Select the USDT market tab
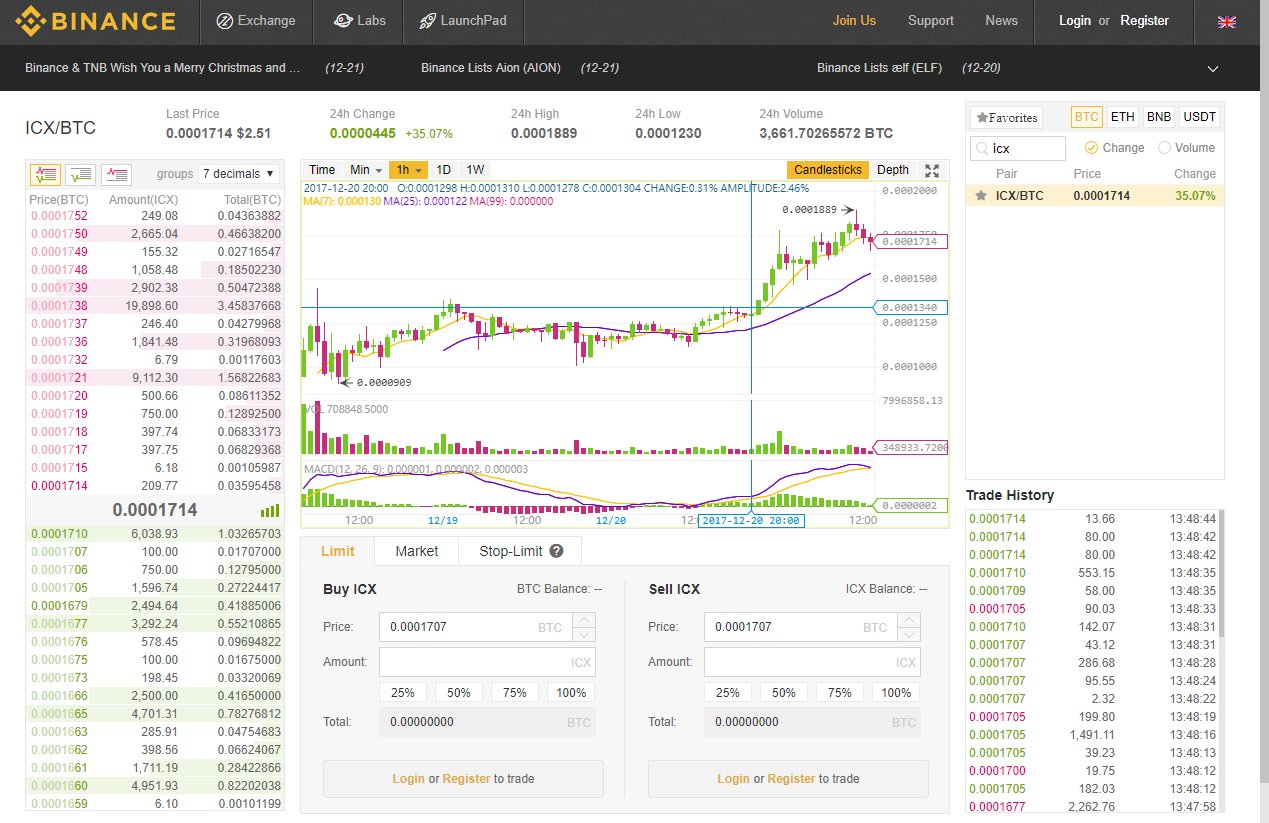Image resolution: width=1269 pixels, height=823 pixels. (1200, 117)
